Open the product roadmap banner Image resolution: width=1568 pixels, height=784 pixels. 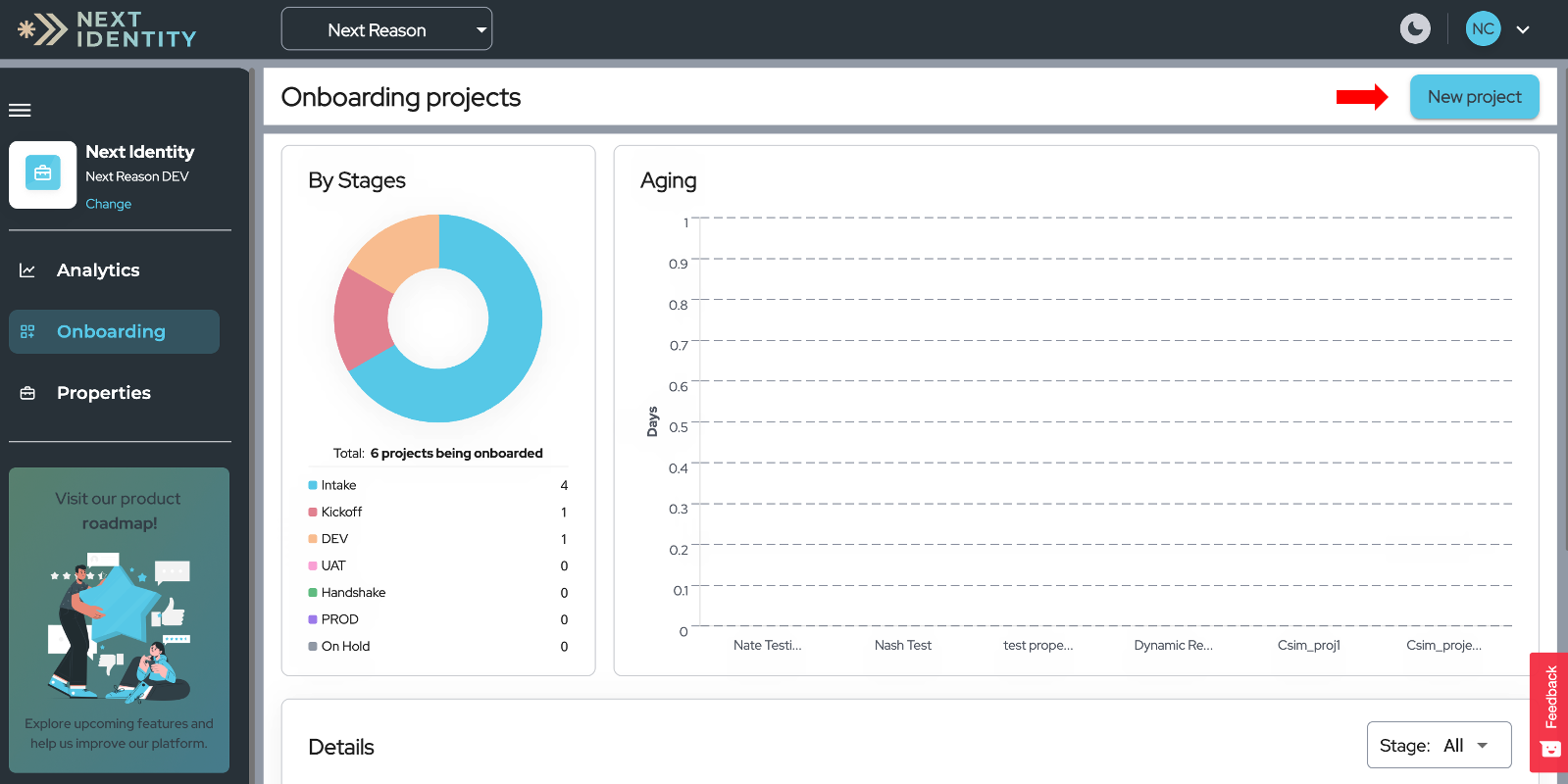(119, 620)
